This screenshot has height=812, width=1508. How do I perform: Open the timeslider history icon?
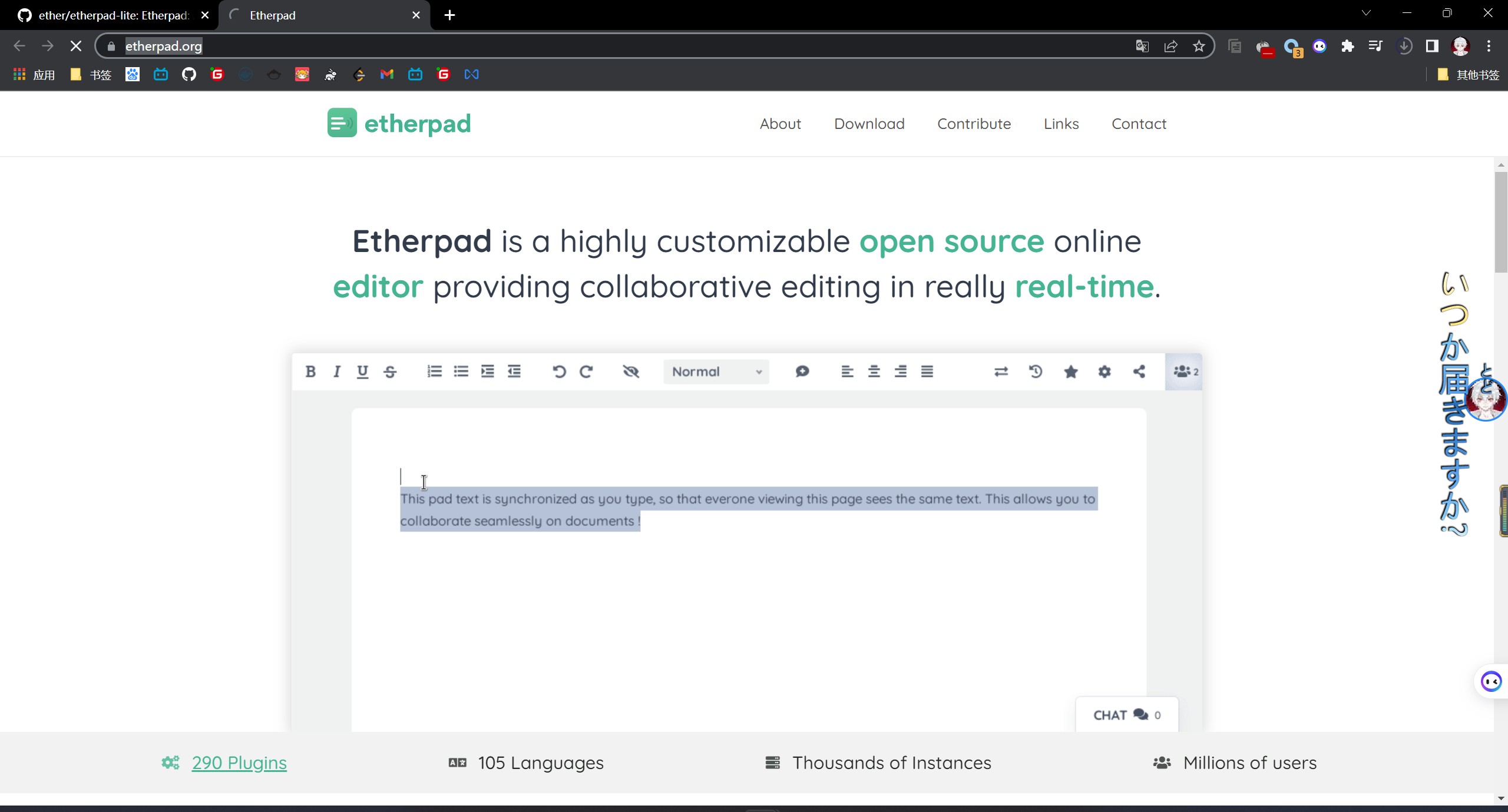point(1036,372)
